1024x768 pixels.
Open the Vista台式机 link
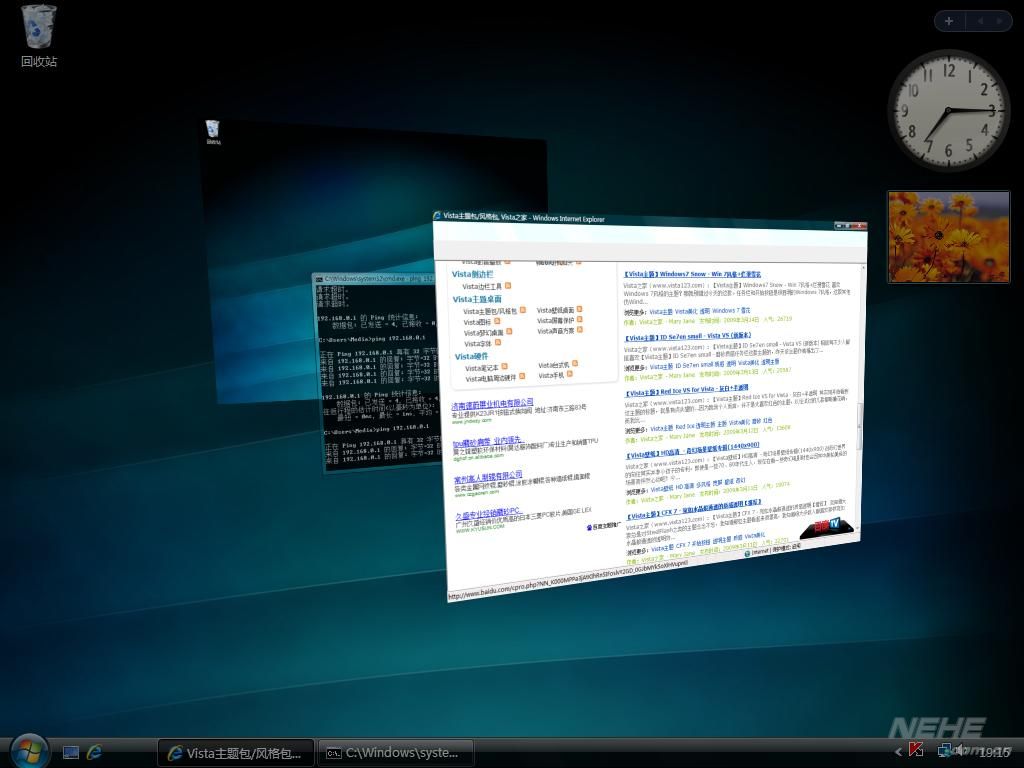[x=554, y=365]
